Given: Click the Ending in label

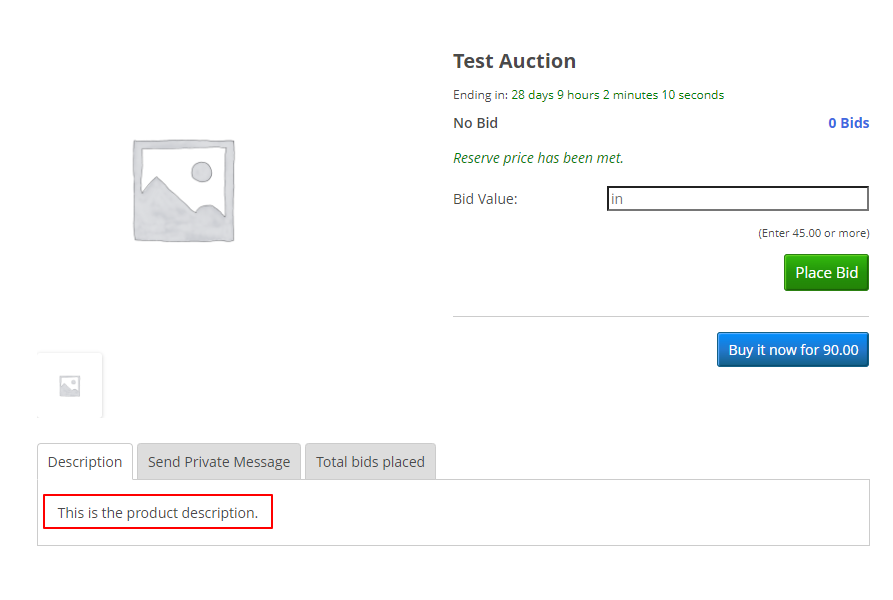Looking at the screenshot, I should point(481,95).
